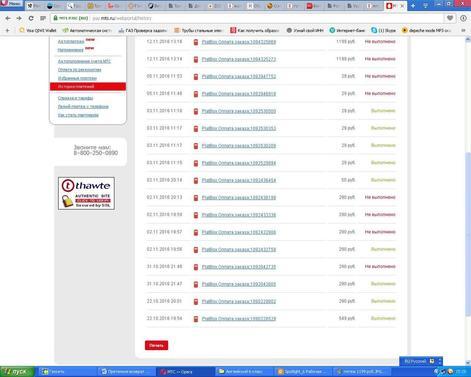
Task: Expand the bookmarks bar overflow chevron
Action: click(x=463, y=30)
